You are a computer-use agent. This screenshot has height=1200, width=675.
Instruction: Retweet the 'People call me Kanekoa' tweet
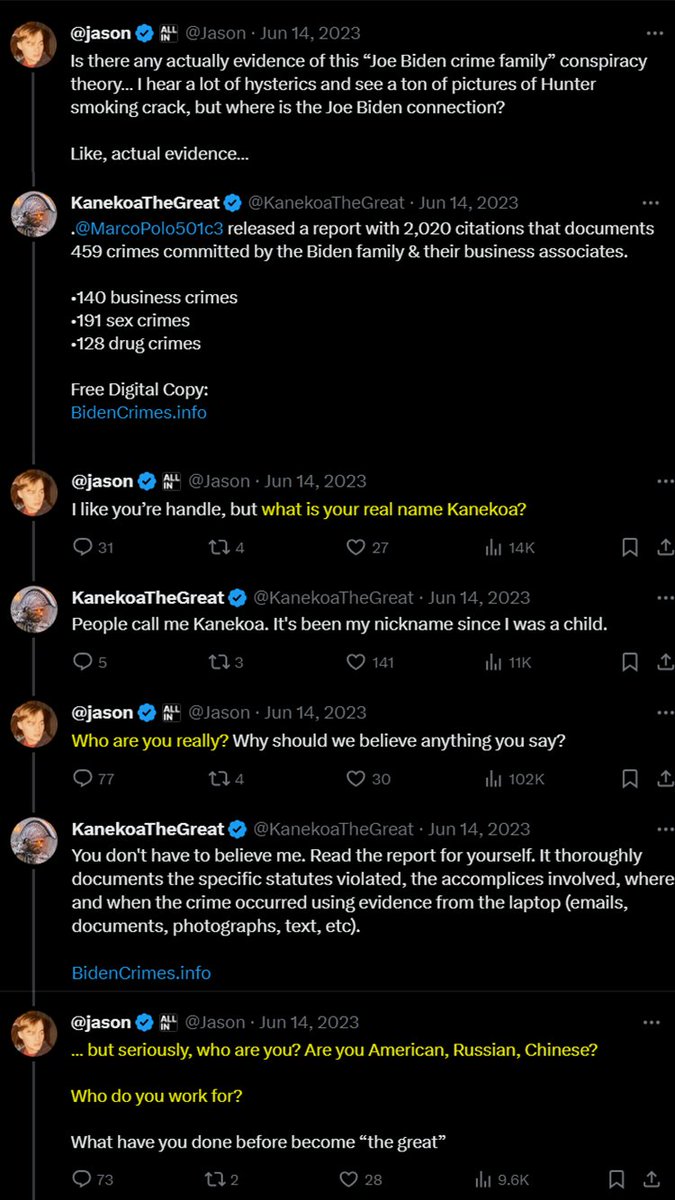point(215,662)
